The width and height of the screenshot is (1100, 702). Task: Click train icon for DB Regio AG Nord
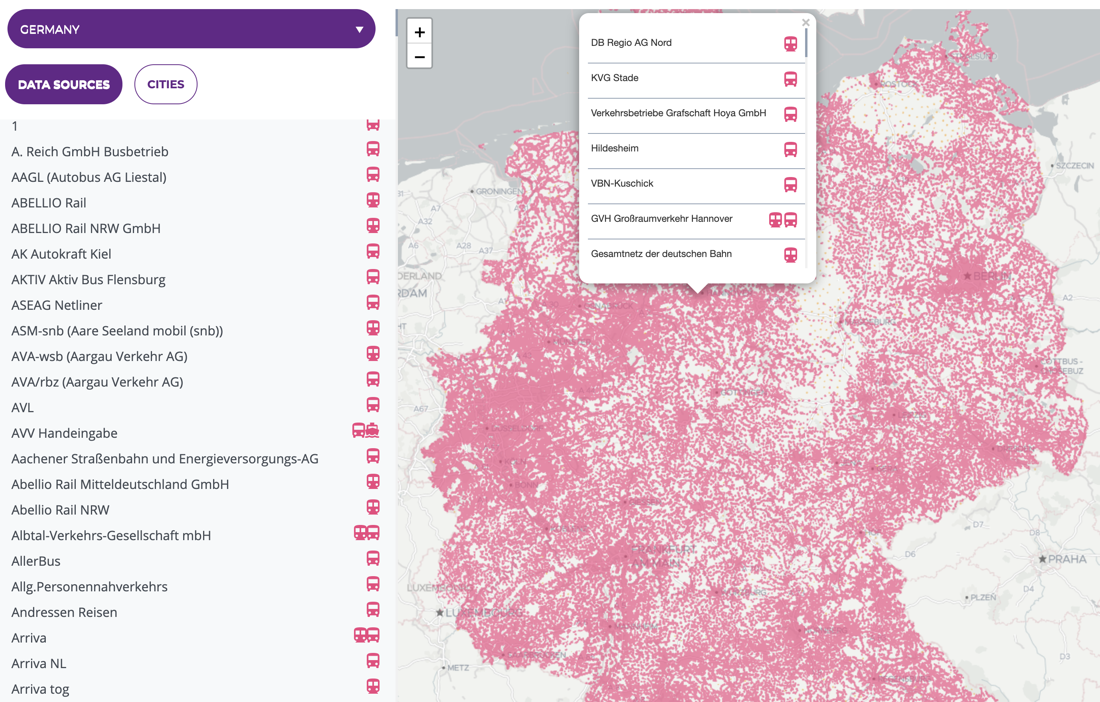[791, 43]
